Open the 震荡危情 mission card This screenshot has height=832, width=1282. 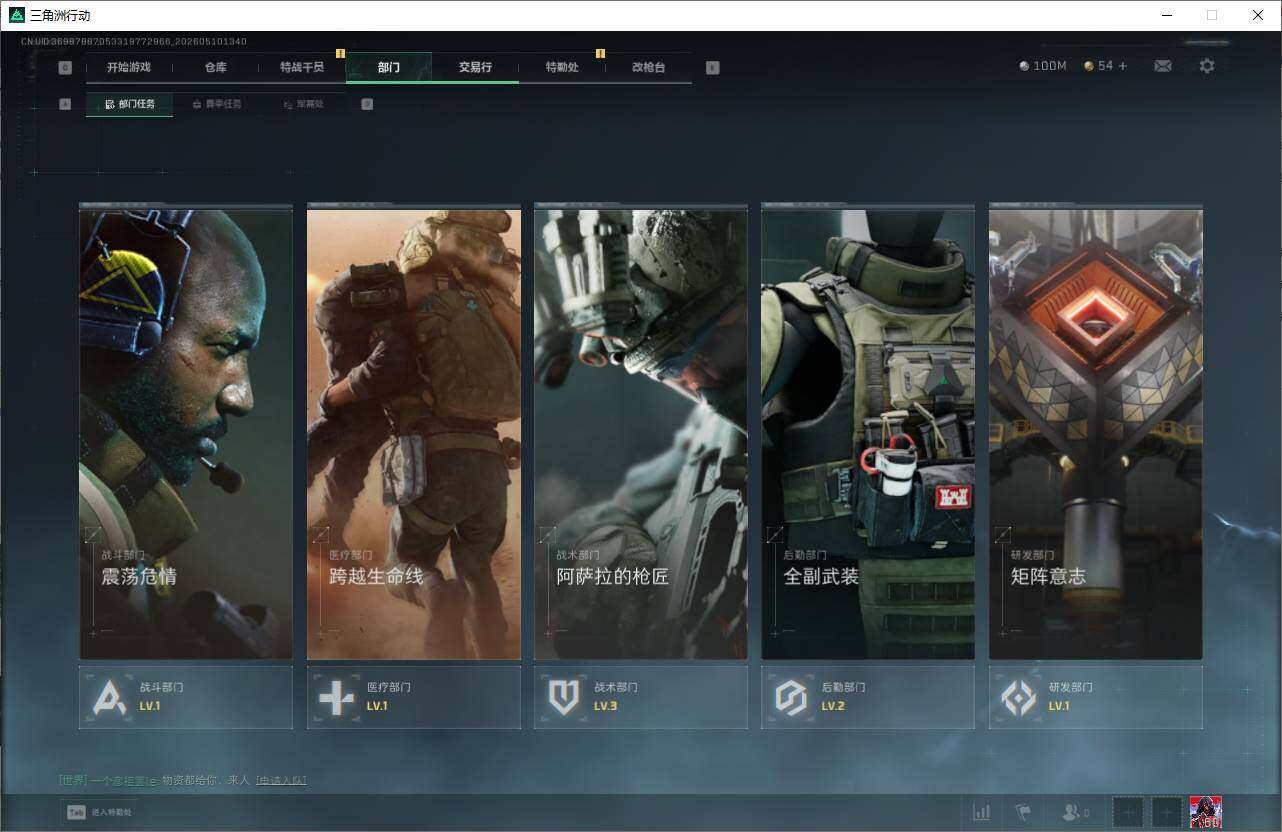point(186,432)
